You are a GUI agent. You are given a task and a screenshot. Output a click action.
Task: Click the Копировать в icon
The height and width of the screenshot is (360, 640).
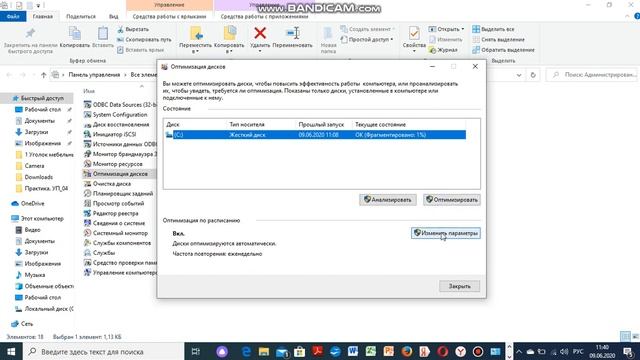tap(229, 33)
